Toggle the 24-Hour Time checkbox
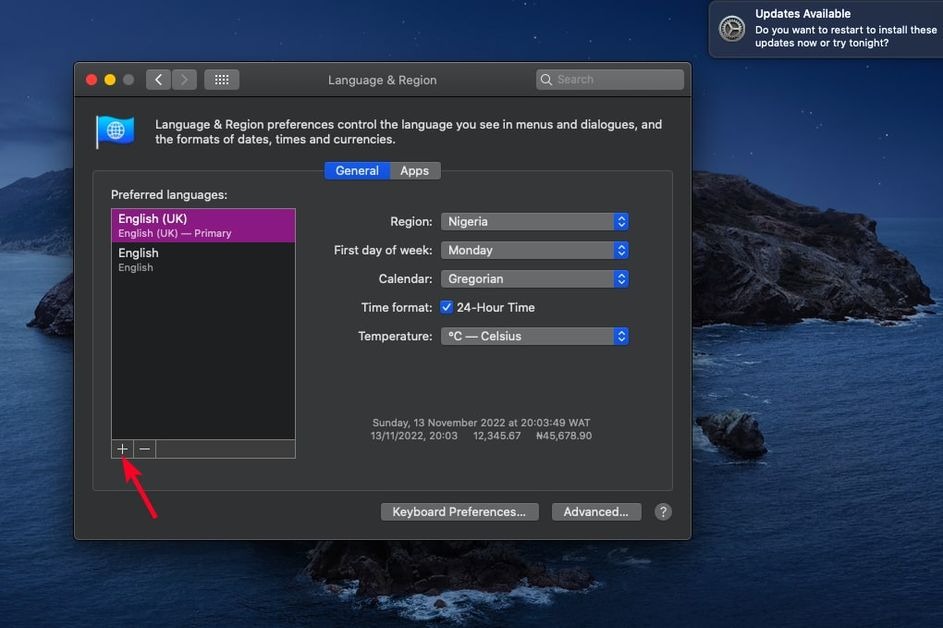The width and height of the screenshot is (943, 628). pos(447,308)
